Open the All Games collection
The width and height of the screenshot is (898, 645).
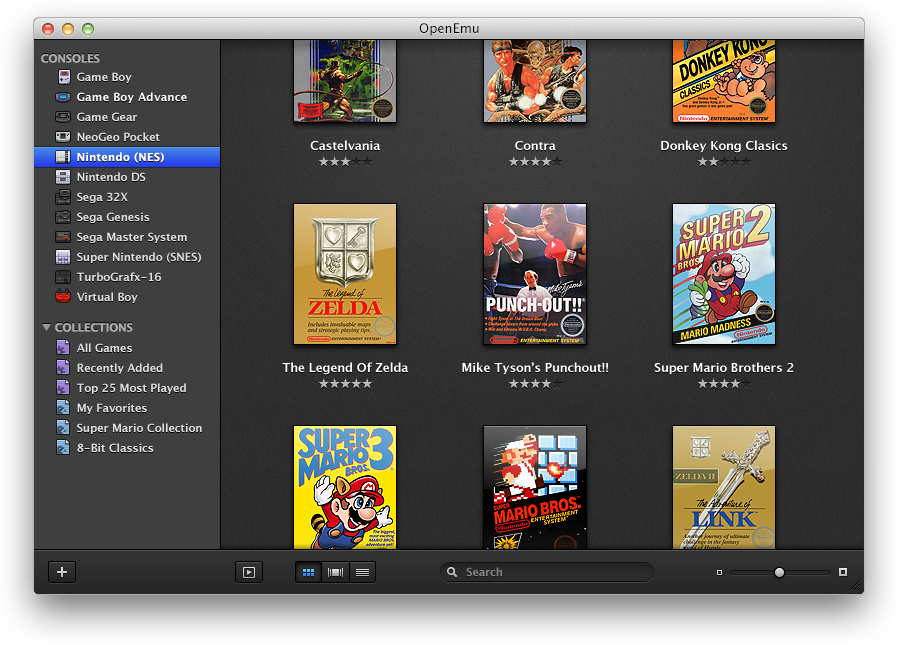coord(127,348)
